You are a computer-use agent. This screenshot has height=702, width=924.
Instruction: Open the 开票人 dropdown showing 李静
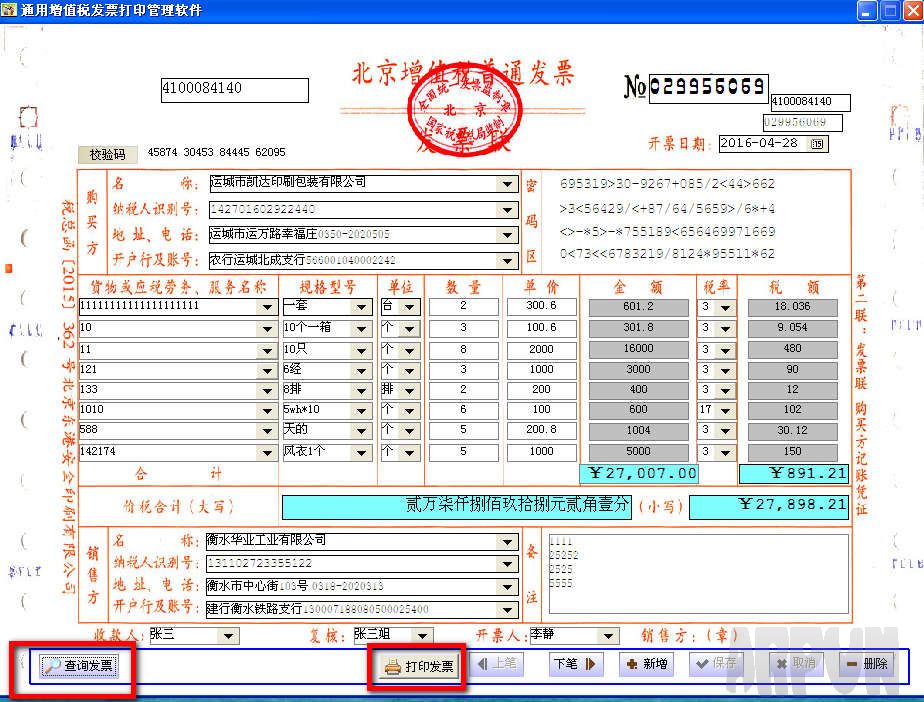[608, 635]
